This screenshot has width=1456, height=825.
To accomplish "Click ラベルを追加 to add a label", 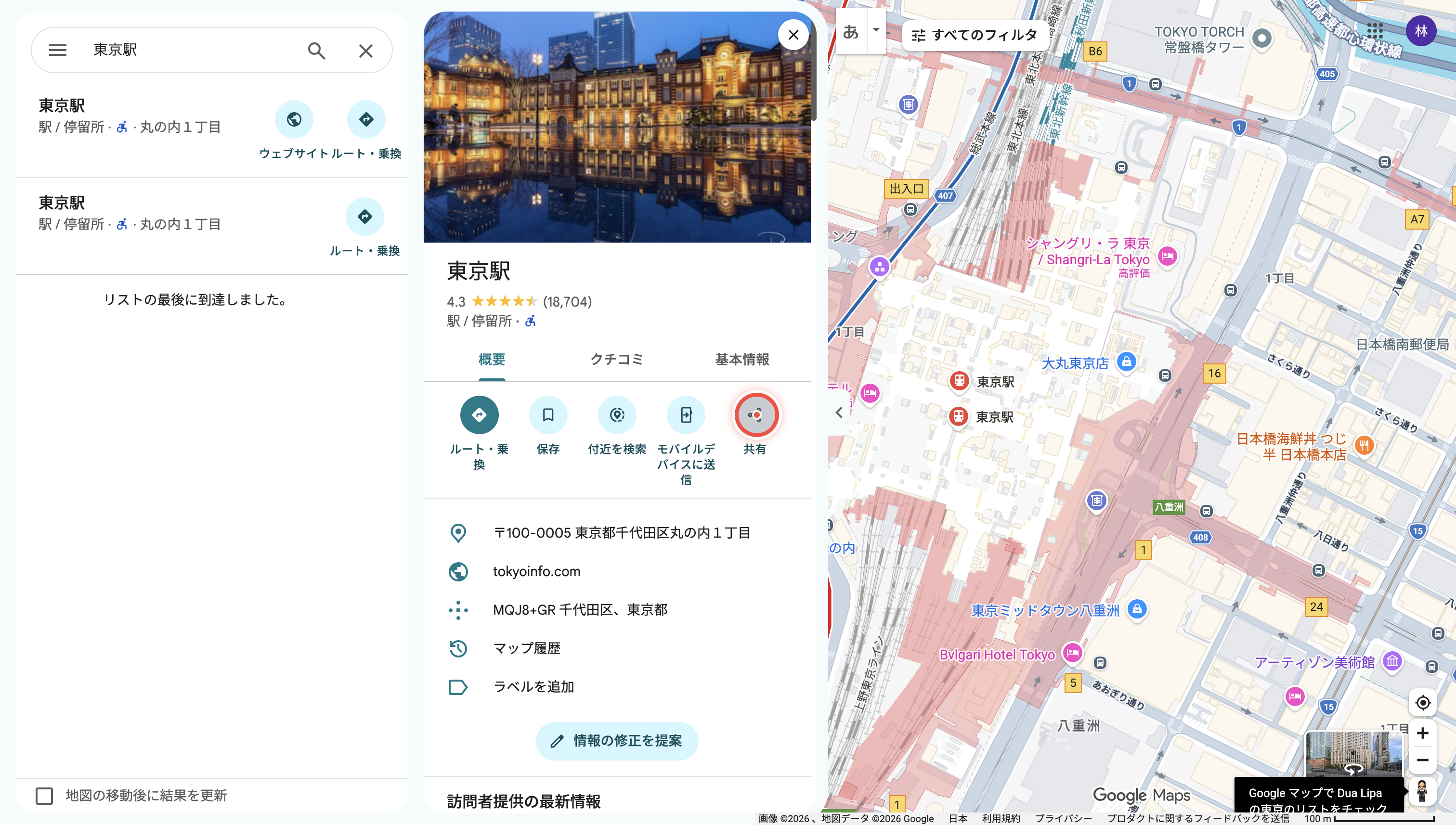I will tap(617, 687).
